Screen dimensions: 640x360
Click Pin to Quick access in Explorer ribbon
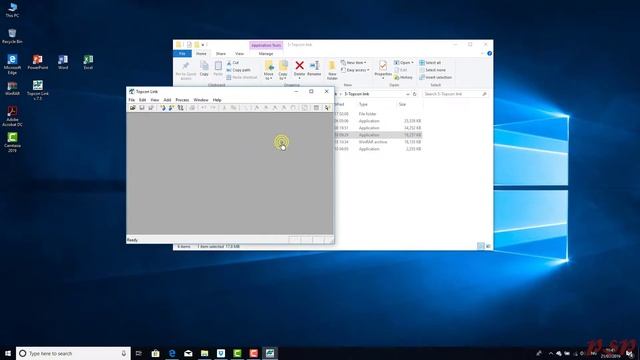(x=186, y=71)
